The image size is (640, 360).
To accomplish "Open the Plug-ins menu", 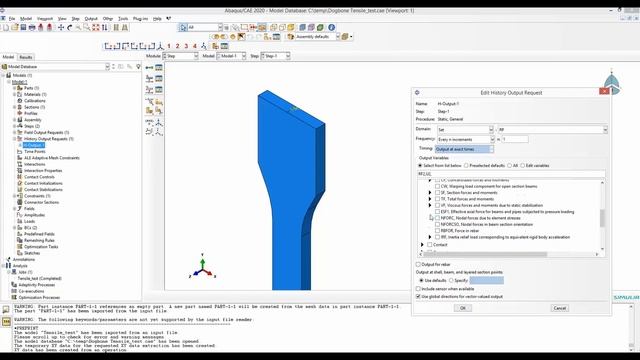I will (x=140, y=18).
